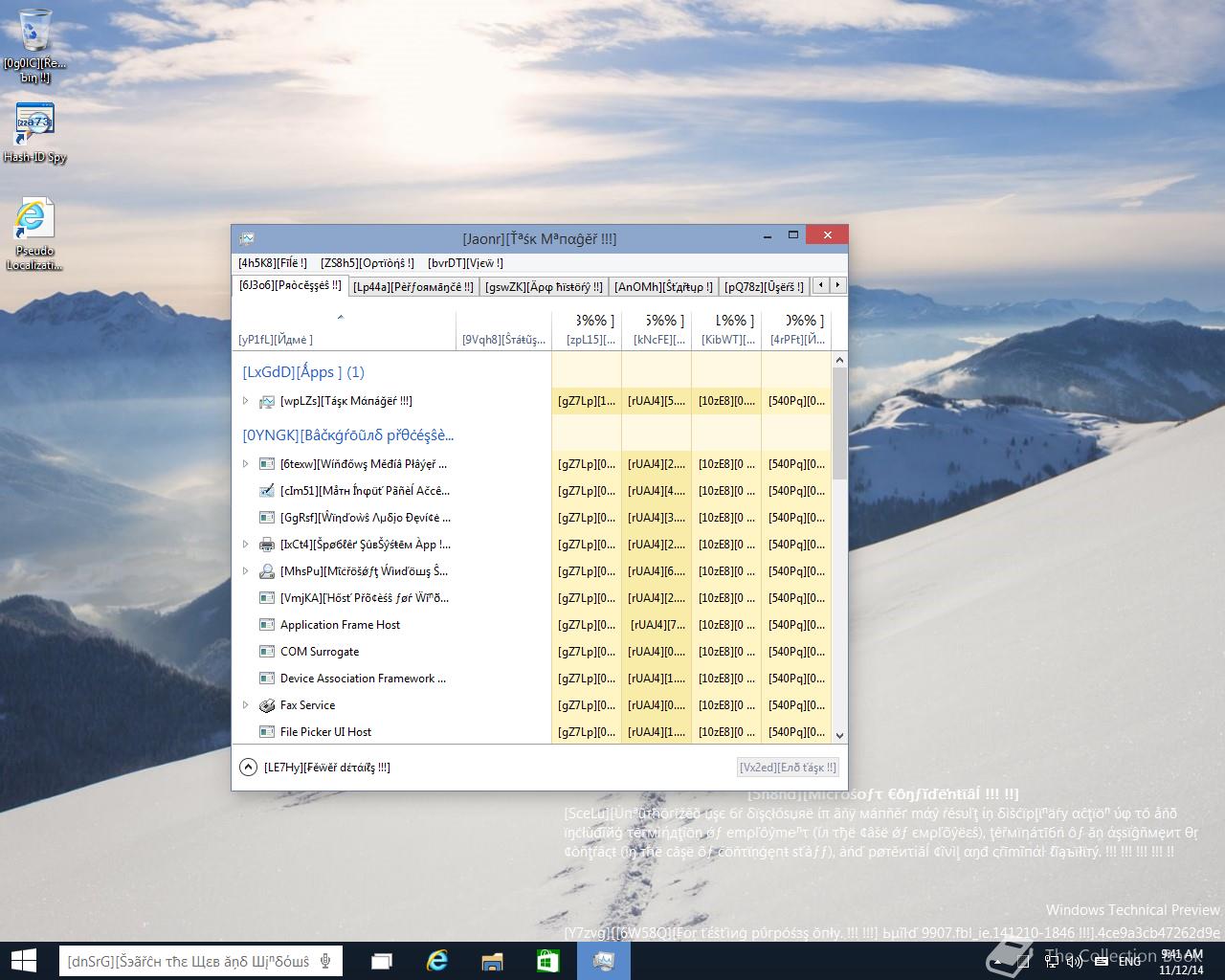Launch Internet Explorer from the taskbar
Viewport: 1225px width, 980px height.
click(437, 962)
